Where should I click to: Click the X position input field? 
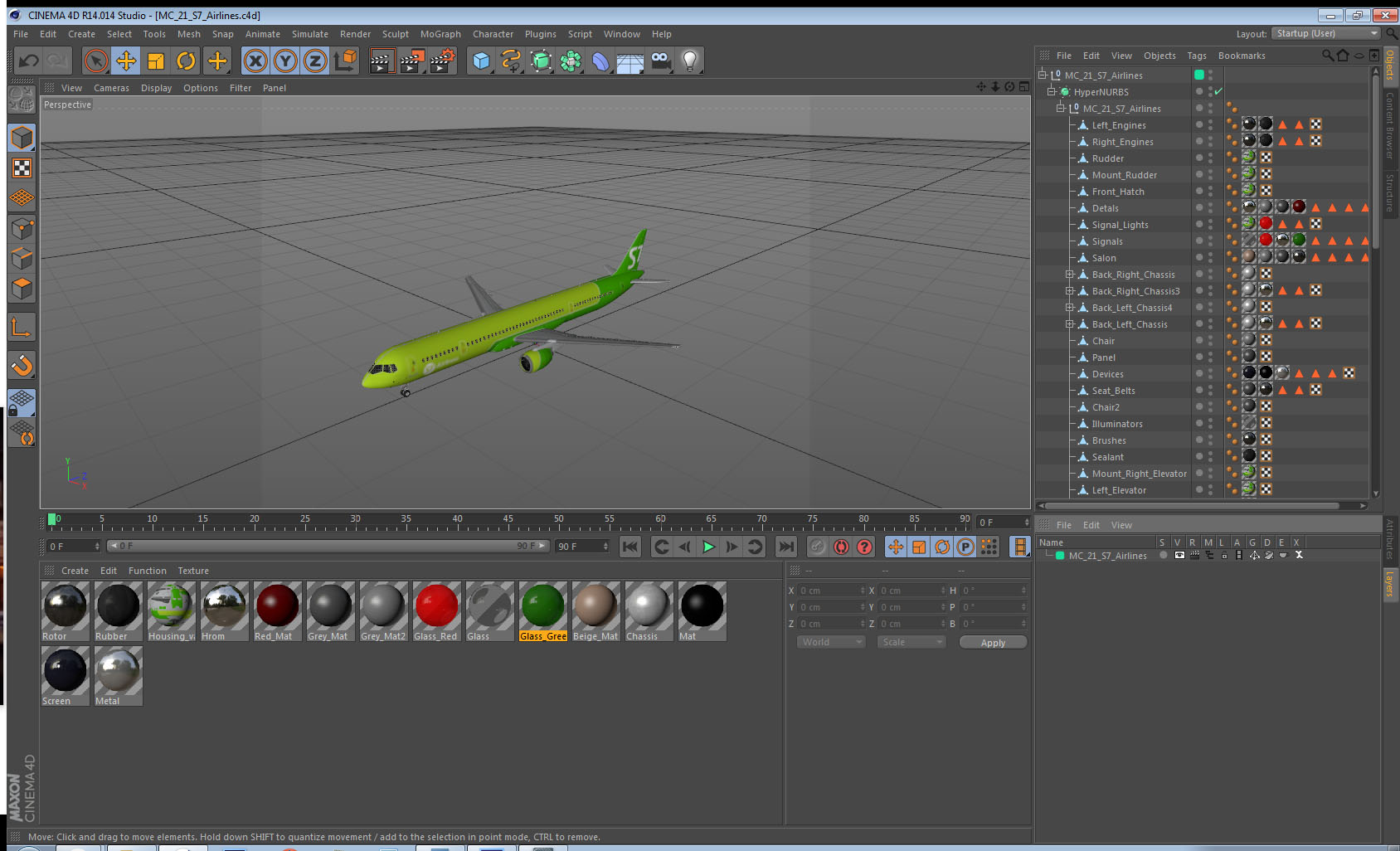click(831, 591)
